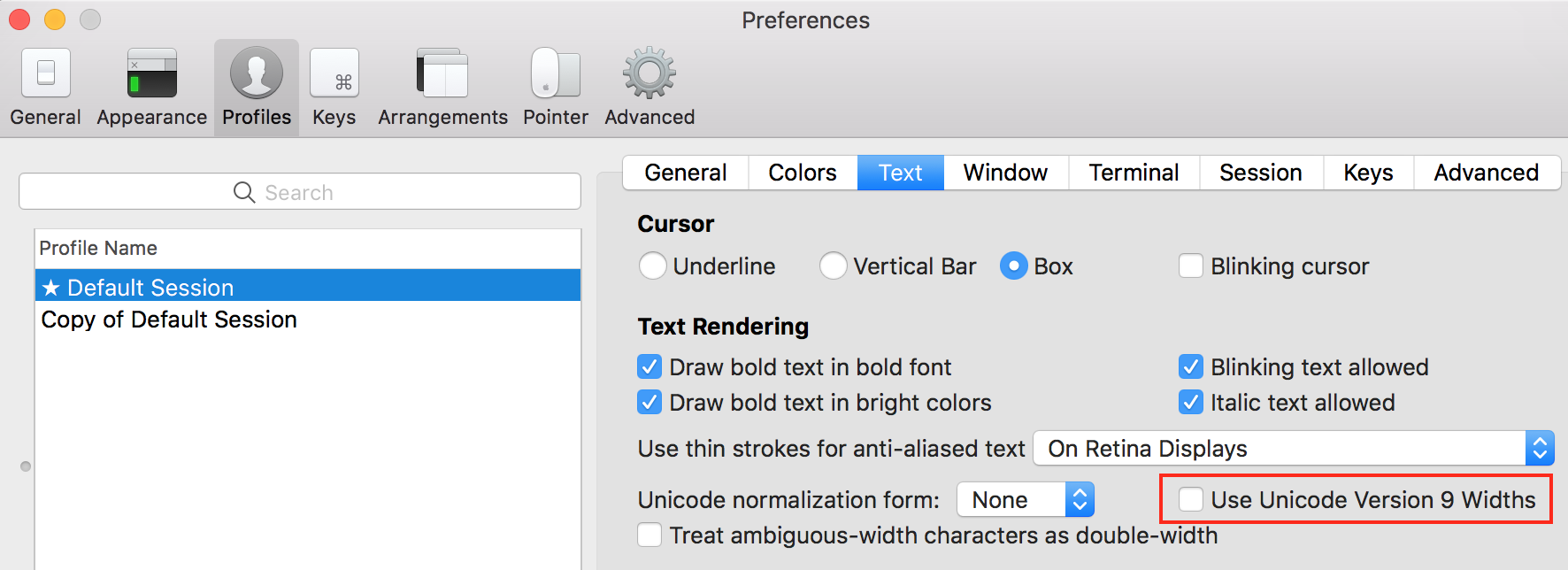
Task: Enable the Blinking cursor checkbox
Action: pyautogui.click(x=1191, y=266)
